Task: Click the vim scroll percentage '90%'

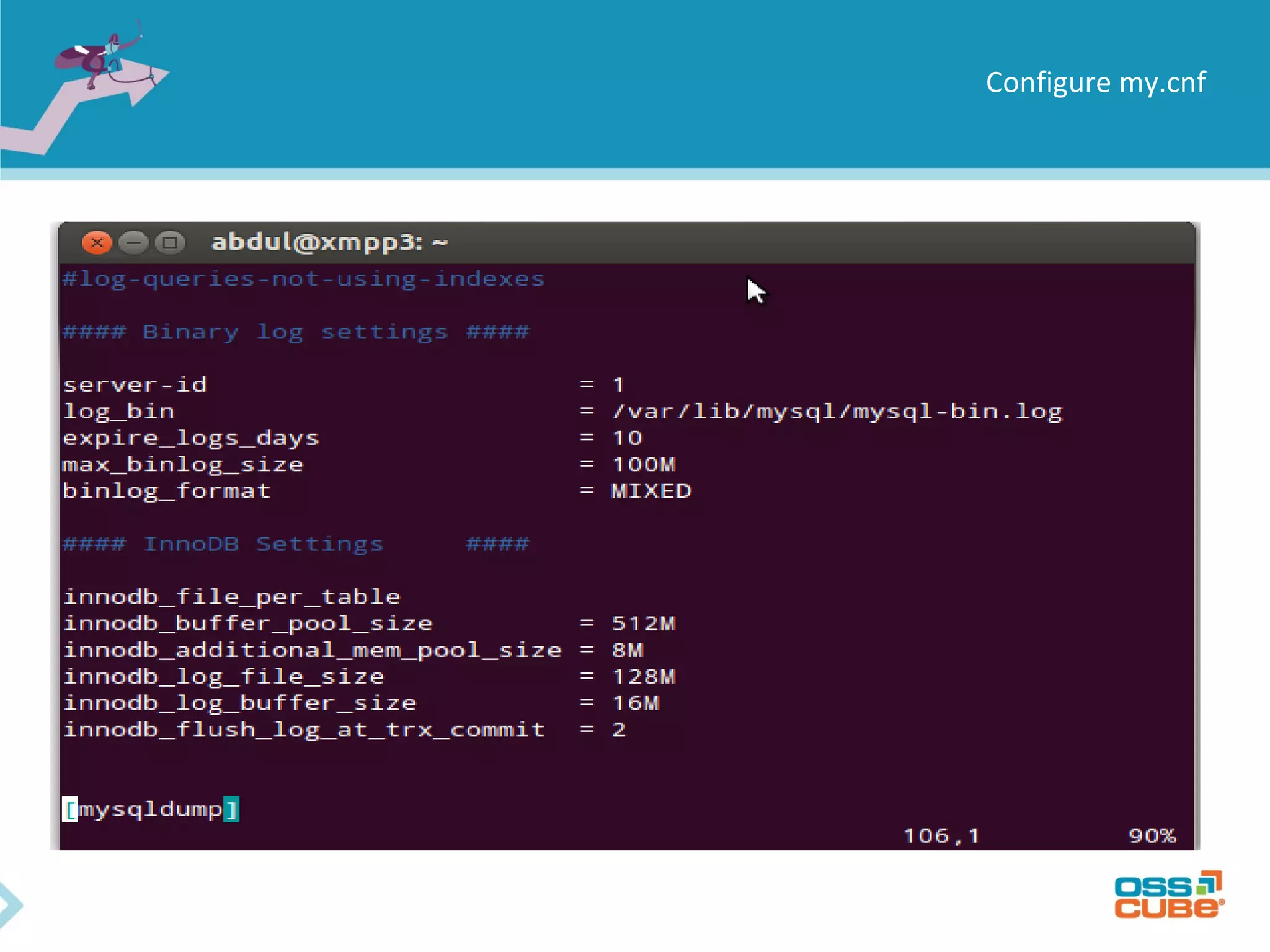Action: [x=1152, y=836]
